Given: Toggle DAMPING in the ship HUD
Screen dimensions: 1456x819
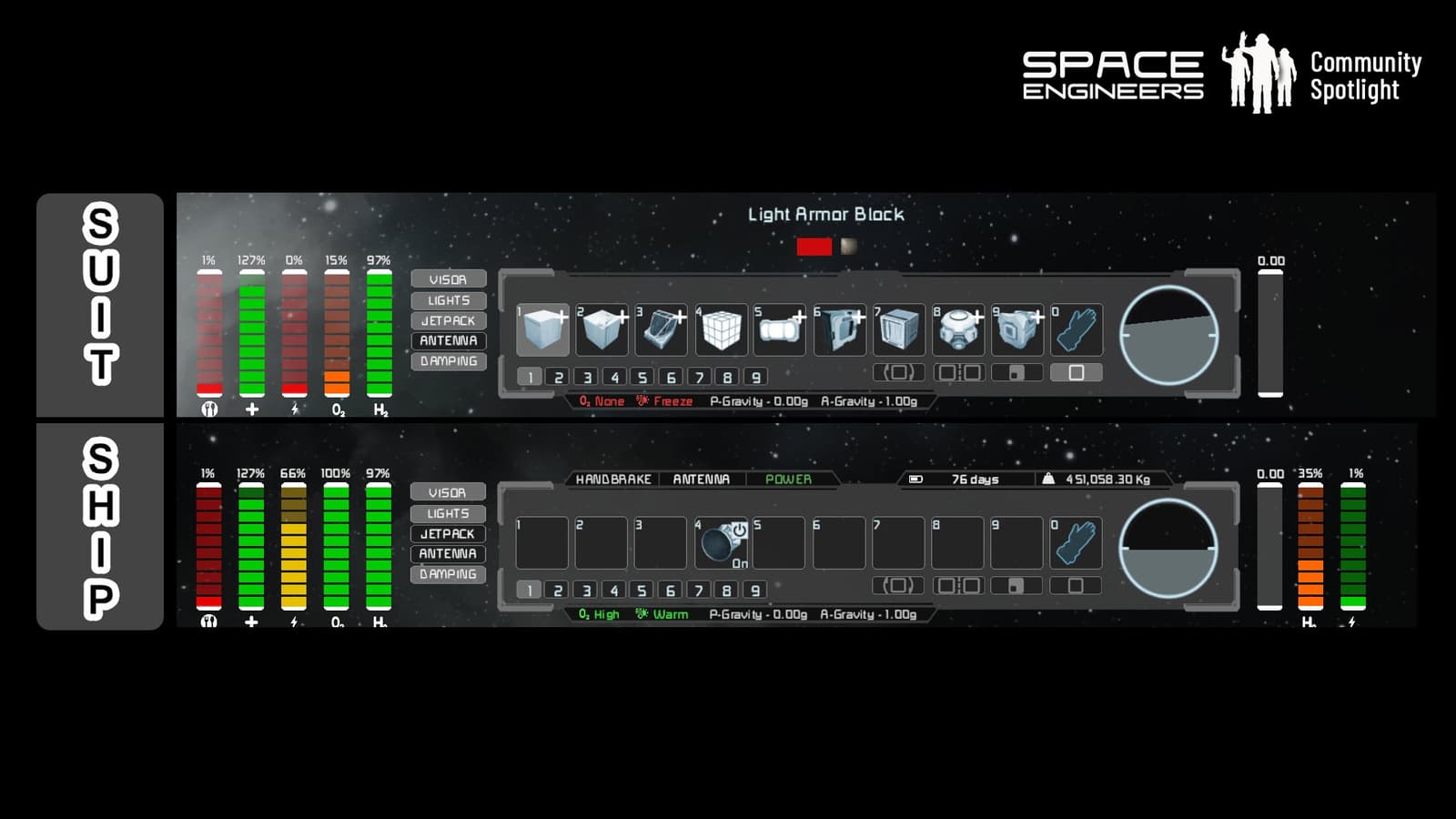Looking at the screenshot, I should [x=448, y=574].
